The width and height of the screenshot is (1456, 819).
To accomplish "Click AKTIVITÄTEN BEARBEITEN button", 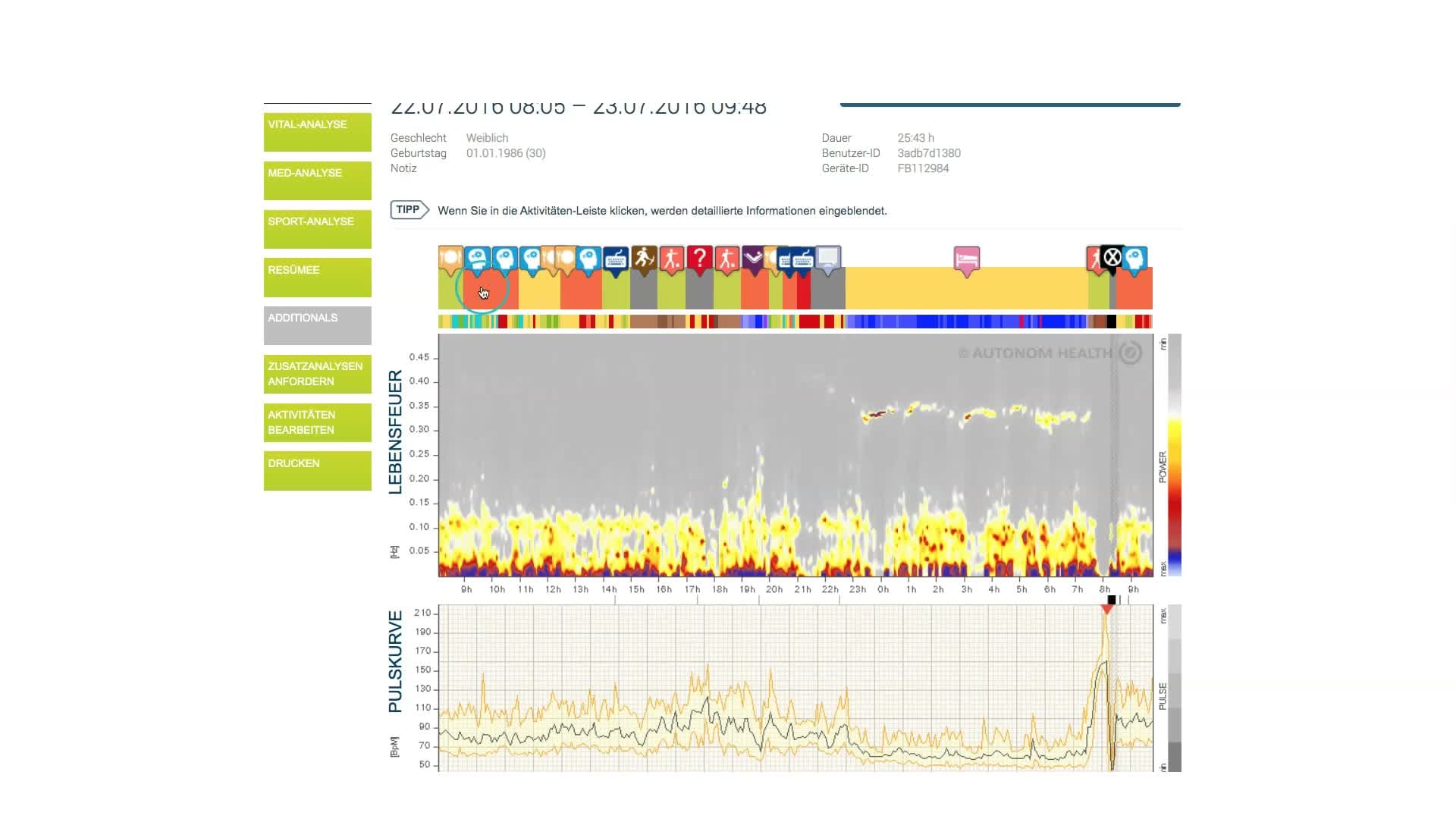I will point(317,422).
